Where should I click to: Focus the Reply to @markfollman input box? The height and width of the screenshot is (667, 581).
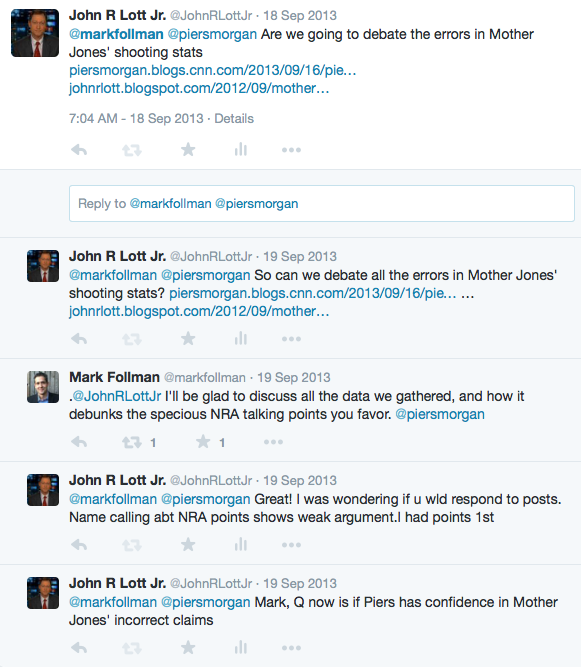pyautogui.click(x=322, y=203)
